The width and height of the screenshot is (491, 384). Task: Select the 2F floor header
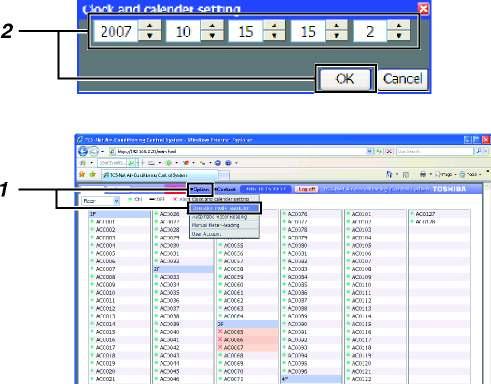pyautogui.click(x=183, y=269)
